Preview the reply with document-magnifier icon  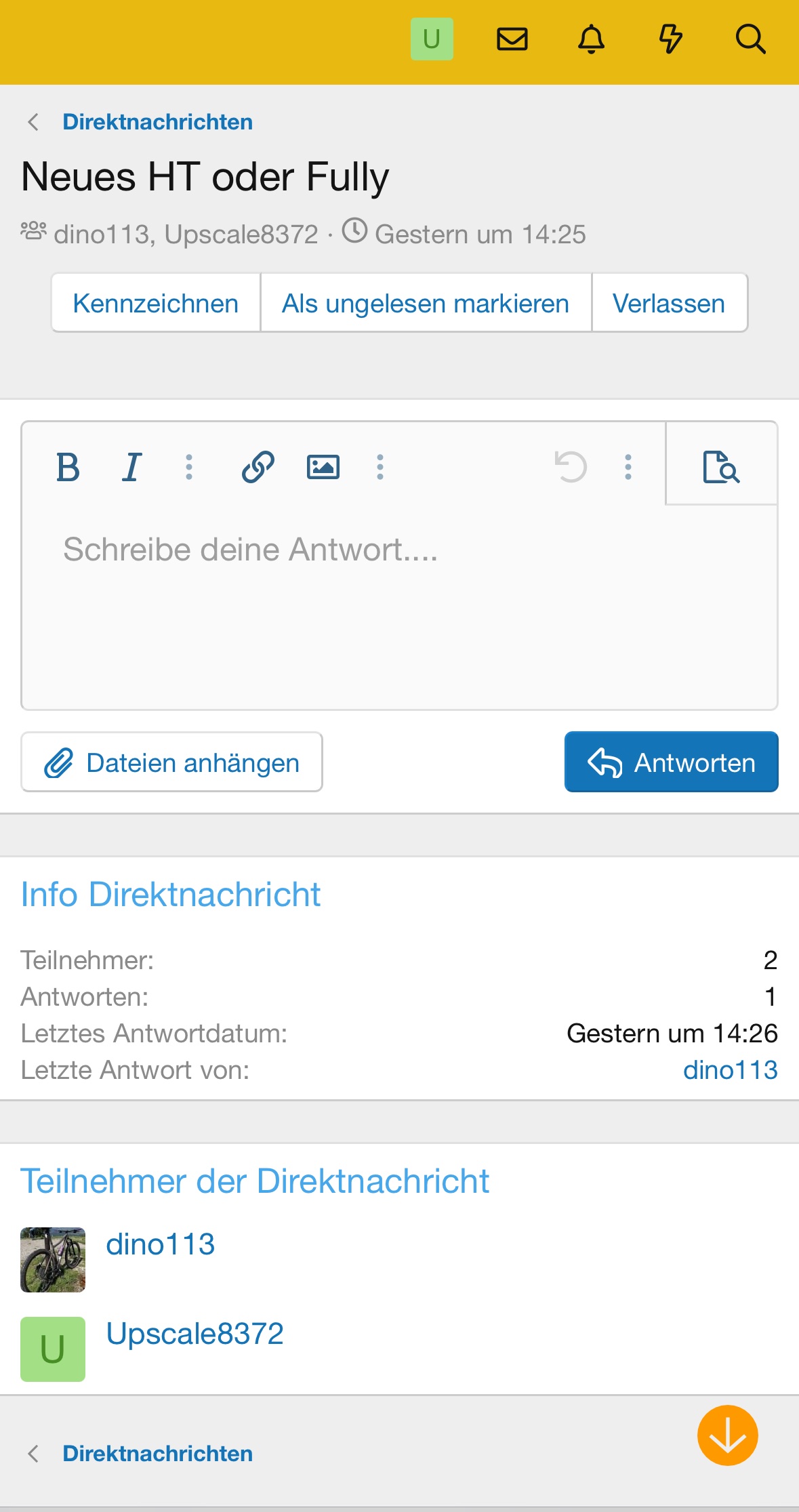tap(721, 467)
